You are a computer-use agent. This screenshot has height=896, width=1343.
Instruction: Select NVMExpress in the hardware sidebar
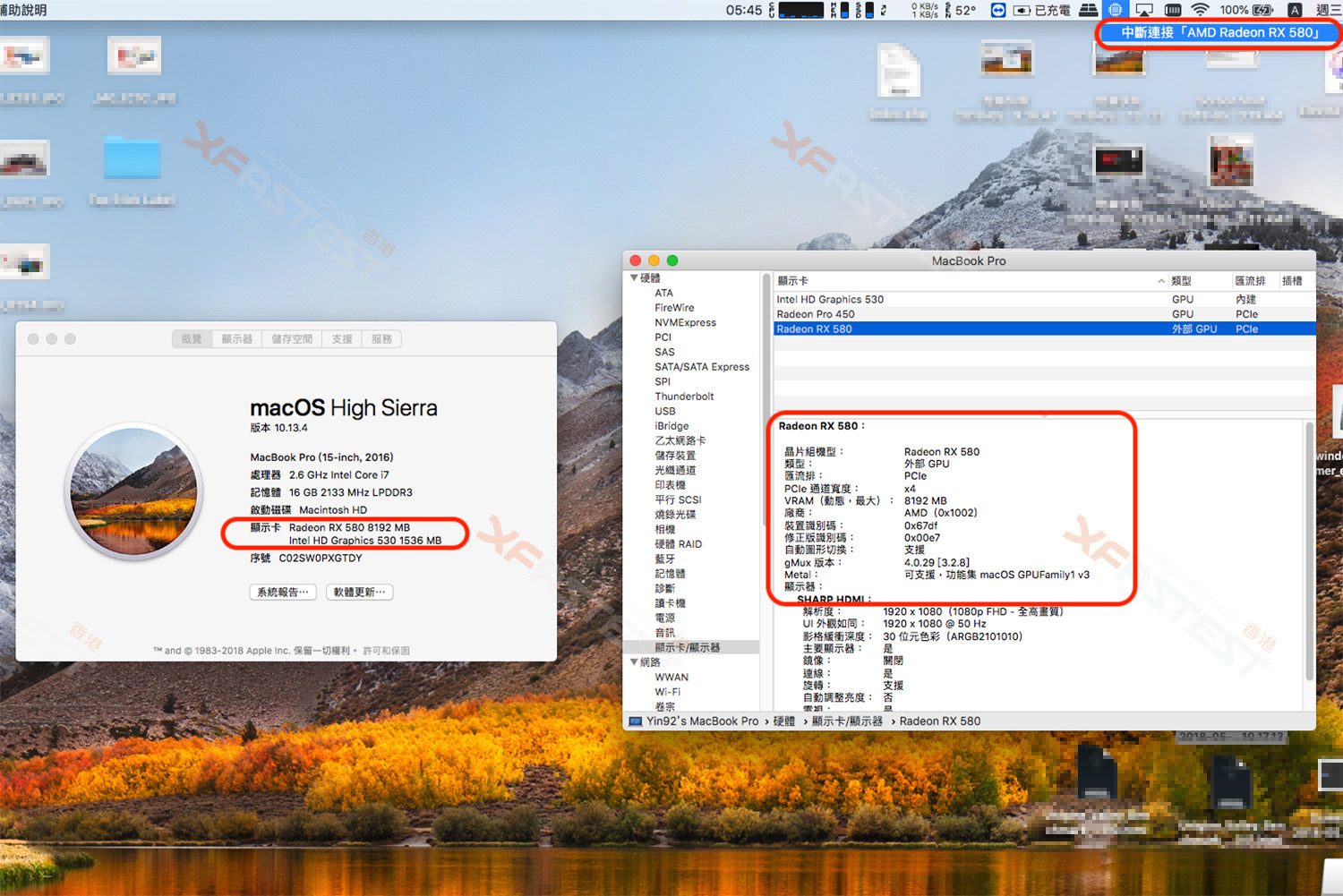click(x=685, y=322)
